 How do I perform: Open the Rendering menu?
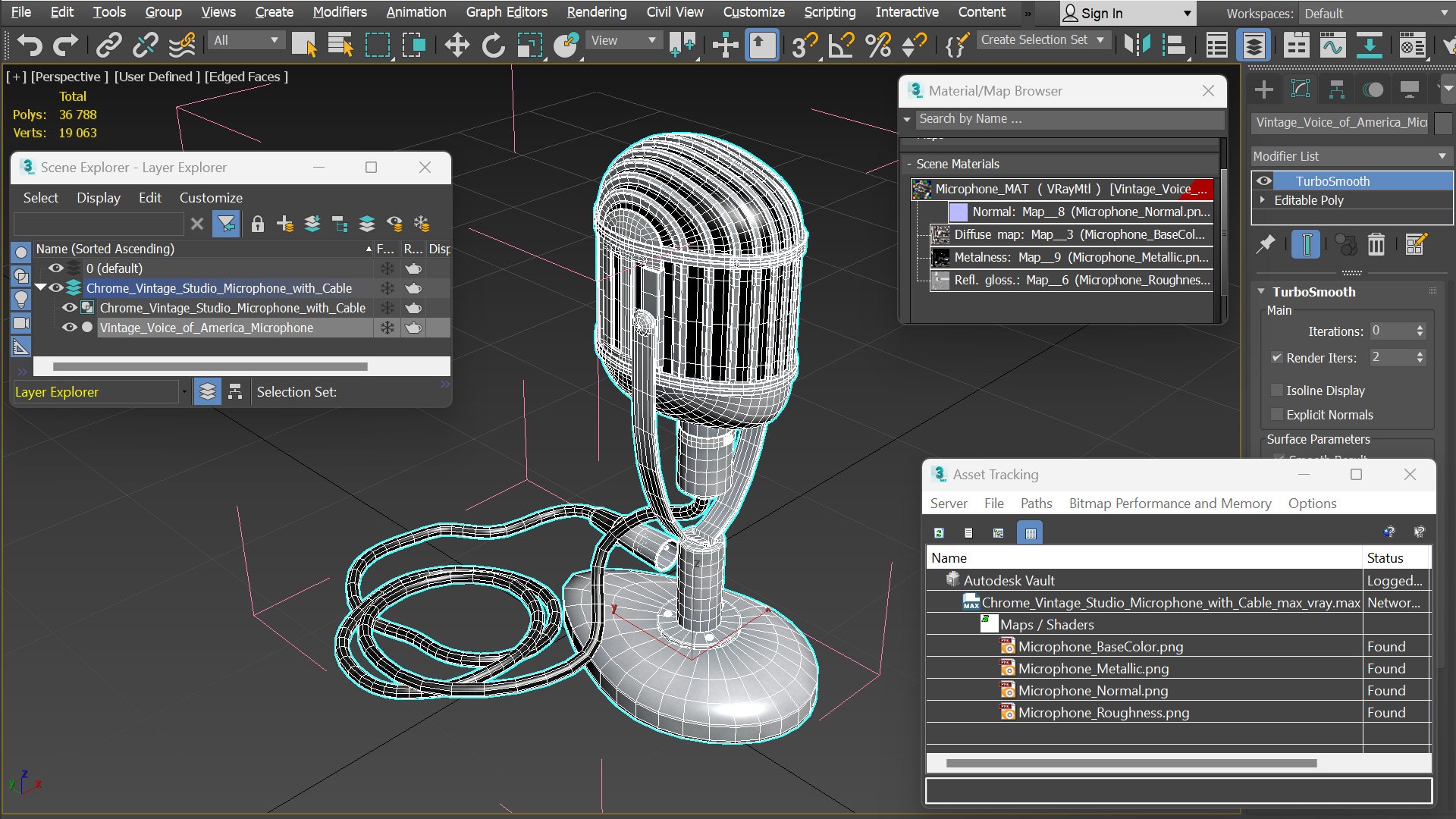tap(597, 12)
